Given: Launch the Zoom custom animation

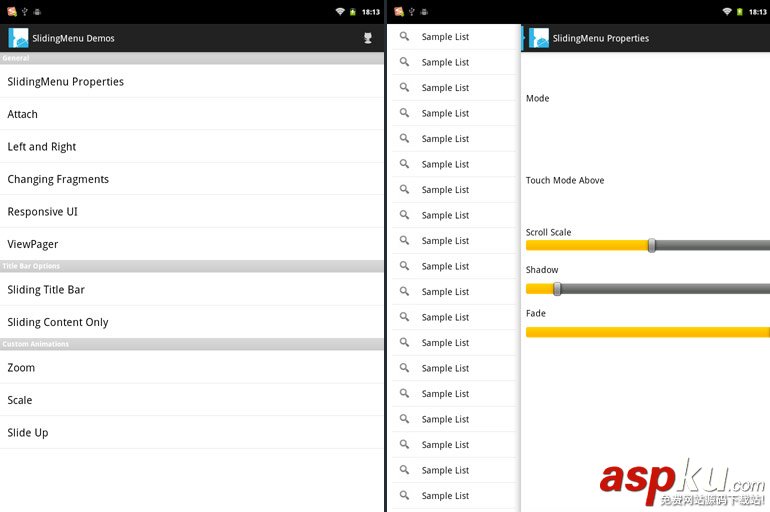Looking at the screenshot, I should 21,367.
